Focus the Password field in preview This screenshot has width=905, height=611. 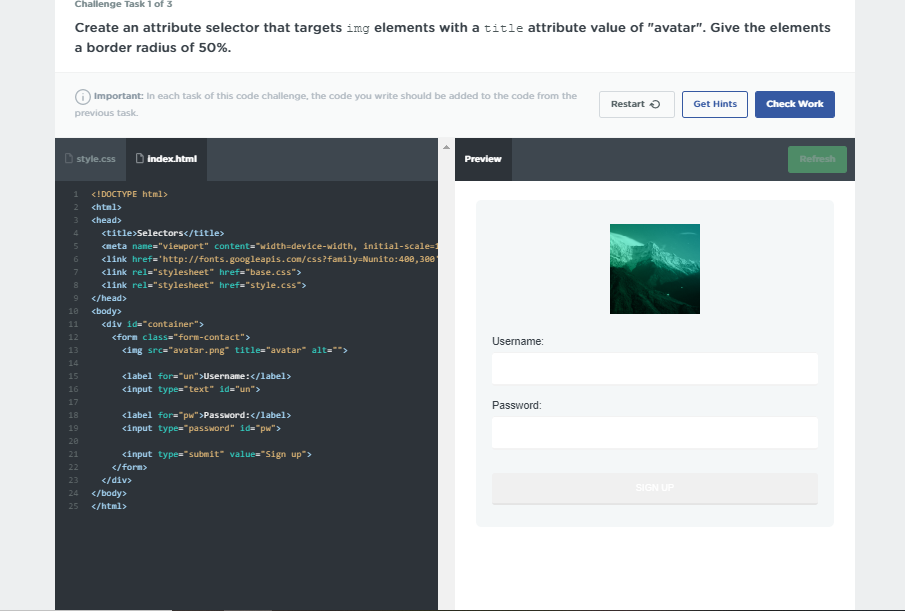[654, 432]
